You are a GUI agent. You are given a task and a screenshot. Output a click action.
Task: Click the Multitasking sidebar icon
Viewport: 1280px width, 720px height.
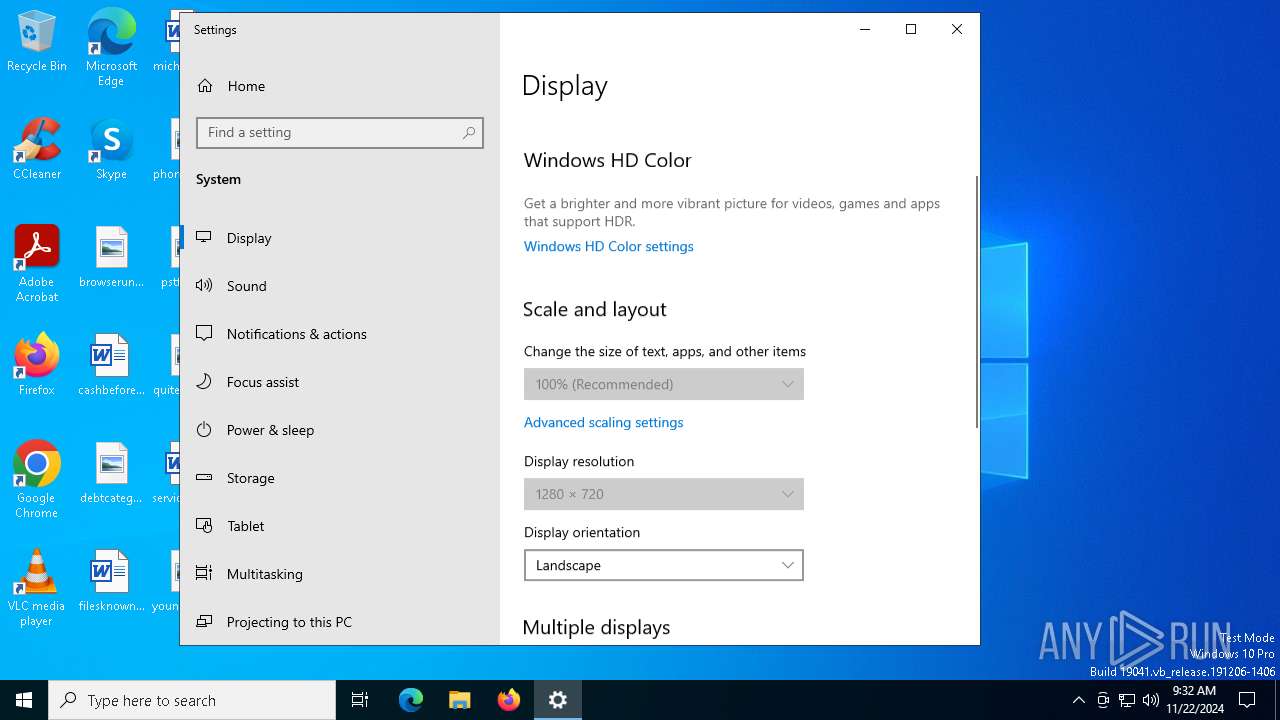[x=204, y=574]
